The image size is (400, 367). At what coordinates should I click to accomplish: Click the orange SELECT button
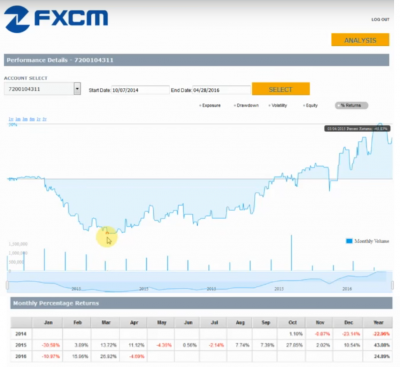point(281,89)
